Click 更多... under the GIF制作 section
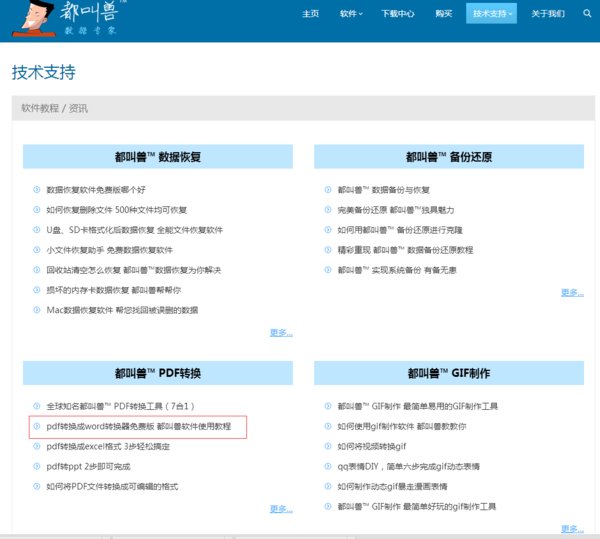The image size is (600, 539). pos(572,529)
